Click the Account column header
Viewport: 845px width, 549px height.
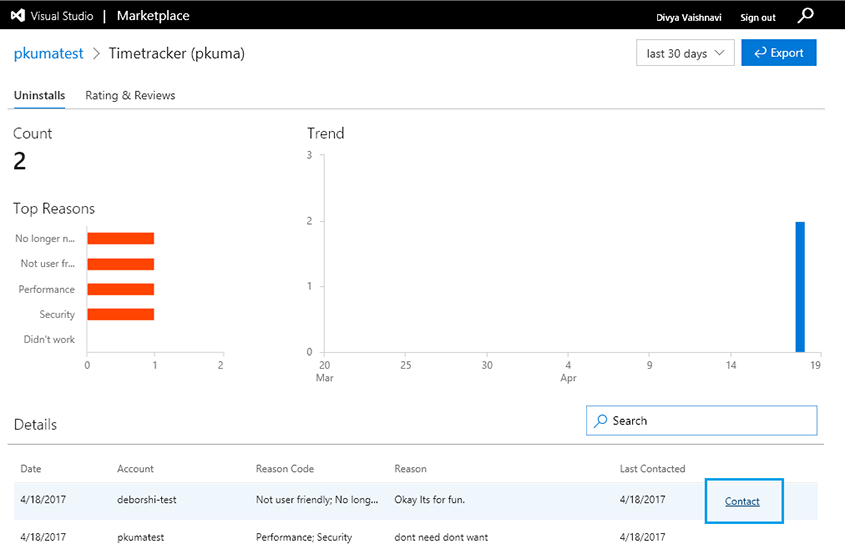pos(135,469)
